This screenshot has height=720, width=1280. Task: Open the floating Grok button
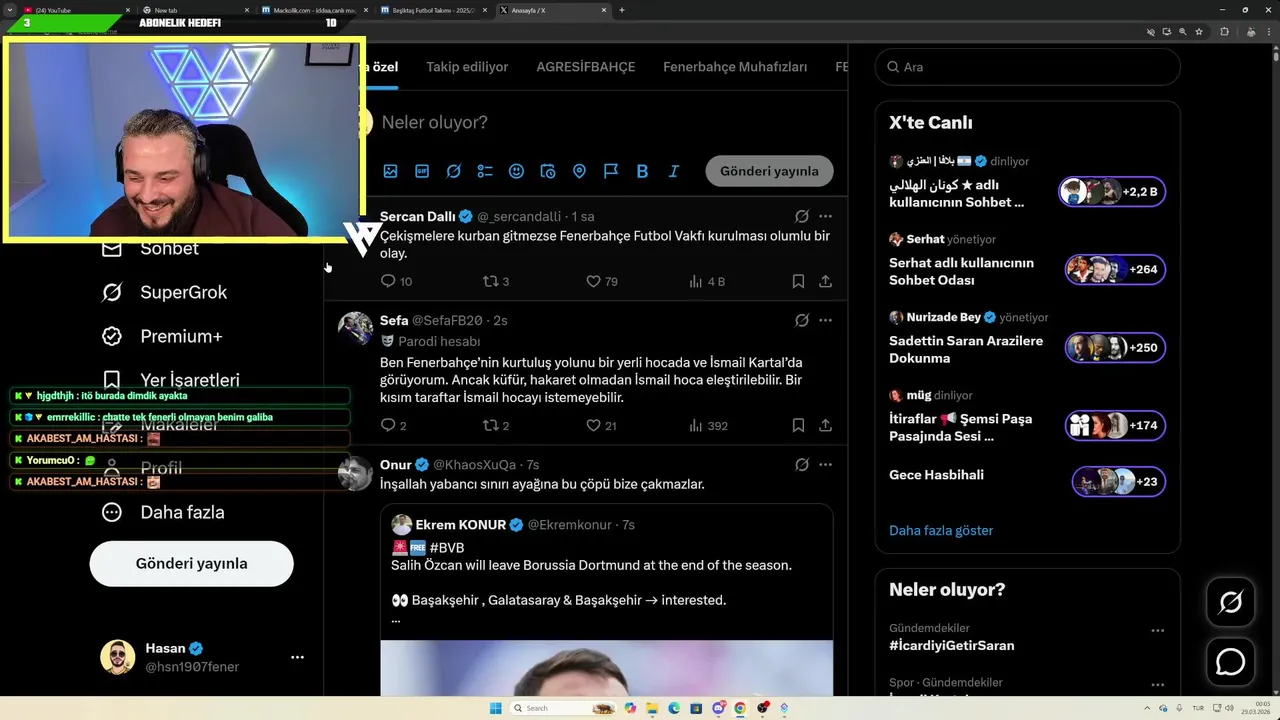coord(1230,602)
